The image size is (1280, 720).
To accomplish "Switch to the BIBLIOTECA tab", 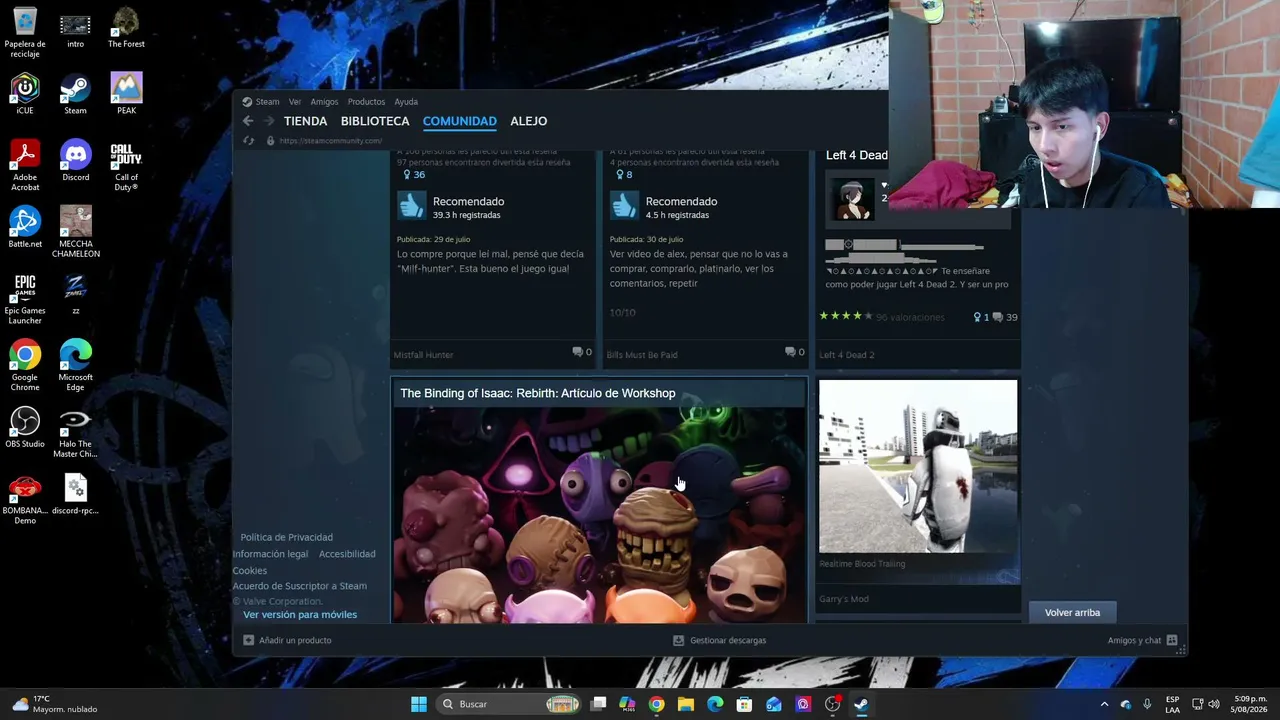I will [x=375, y=121].
